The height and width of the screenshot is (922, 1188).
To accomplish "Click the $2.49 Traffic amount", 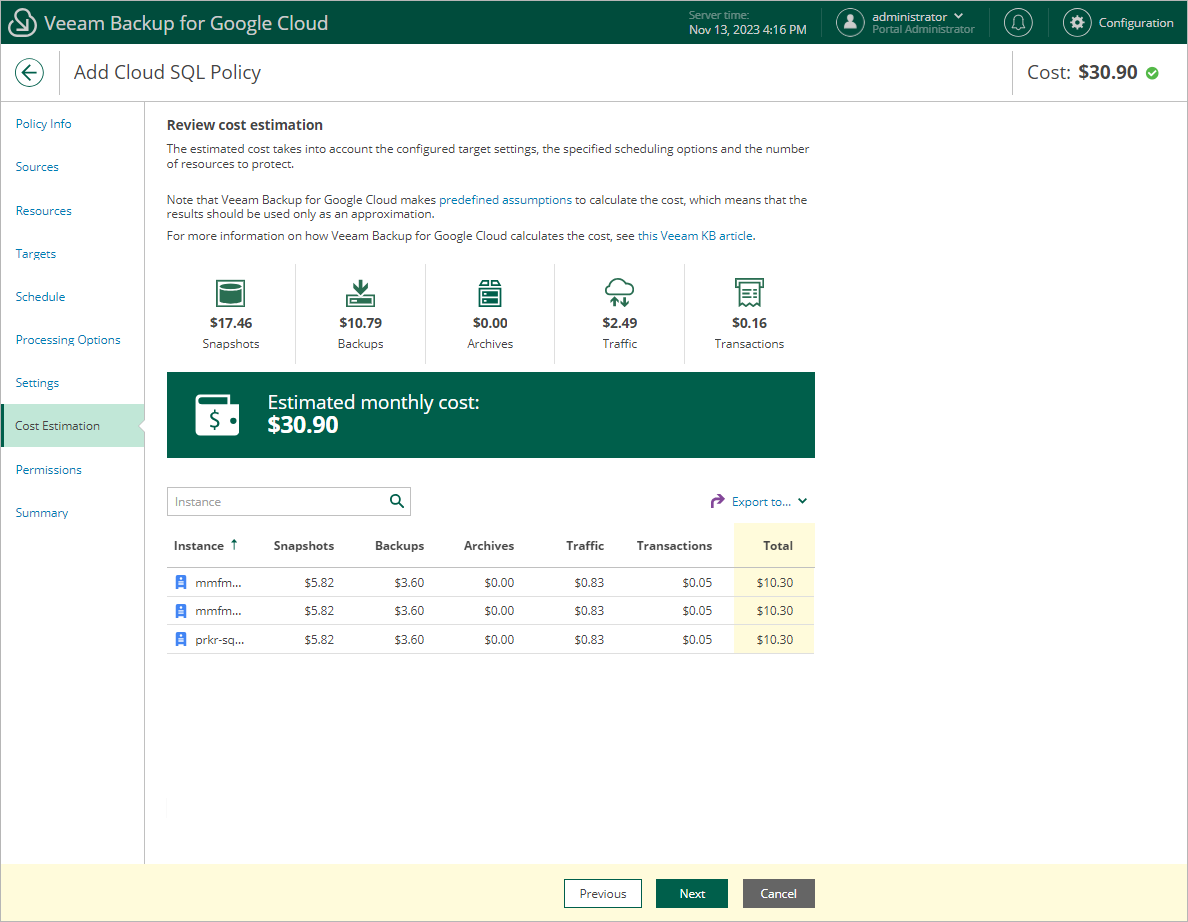I will pyautogui.click(x=619, y=323).
